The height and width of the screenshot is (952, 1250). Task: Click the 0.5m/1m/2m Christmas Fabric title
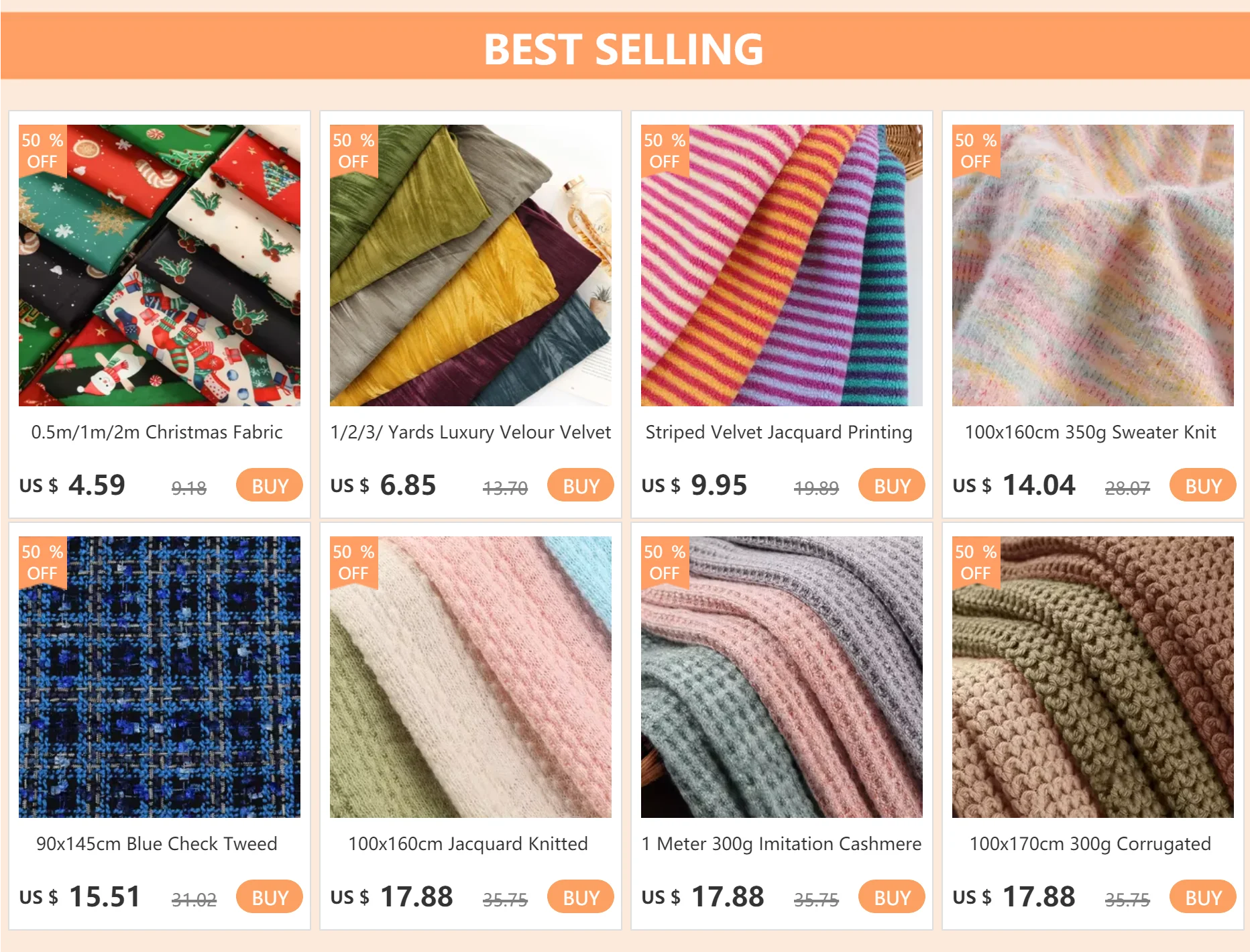coord(157,432)
